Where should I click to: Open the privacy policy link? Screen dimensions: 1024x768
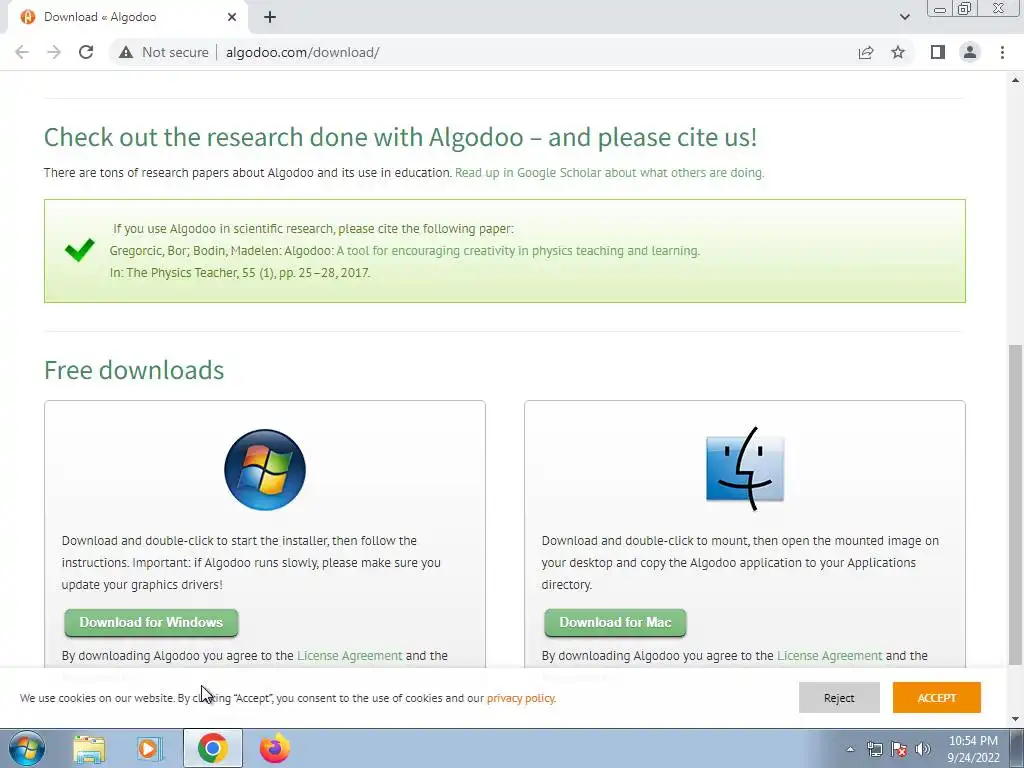(x=521, y=698)
